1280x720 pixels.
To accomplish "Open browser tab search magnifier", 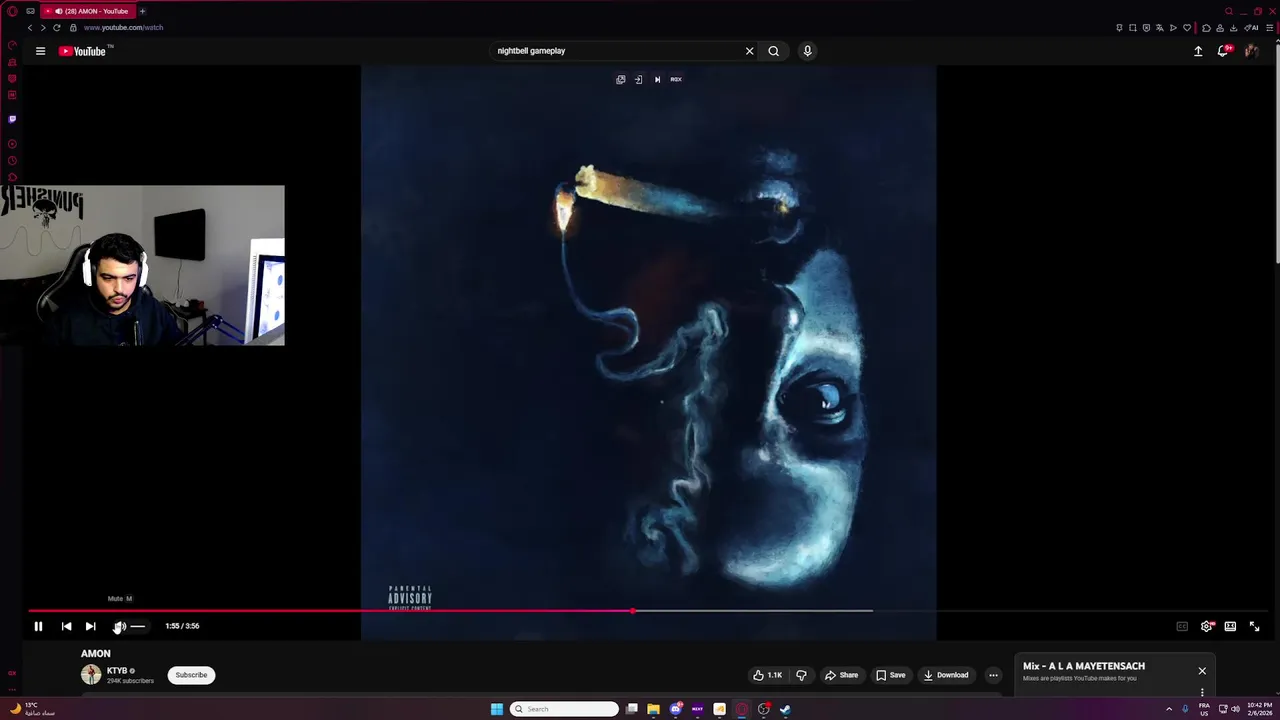I will [1229, 11].
